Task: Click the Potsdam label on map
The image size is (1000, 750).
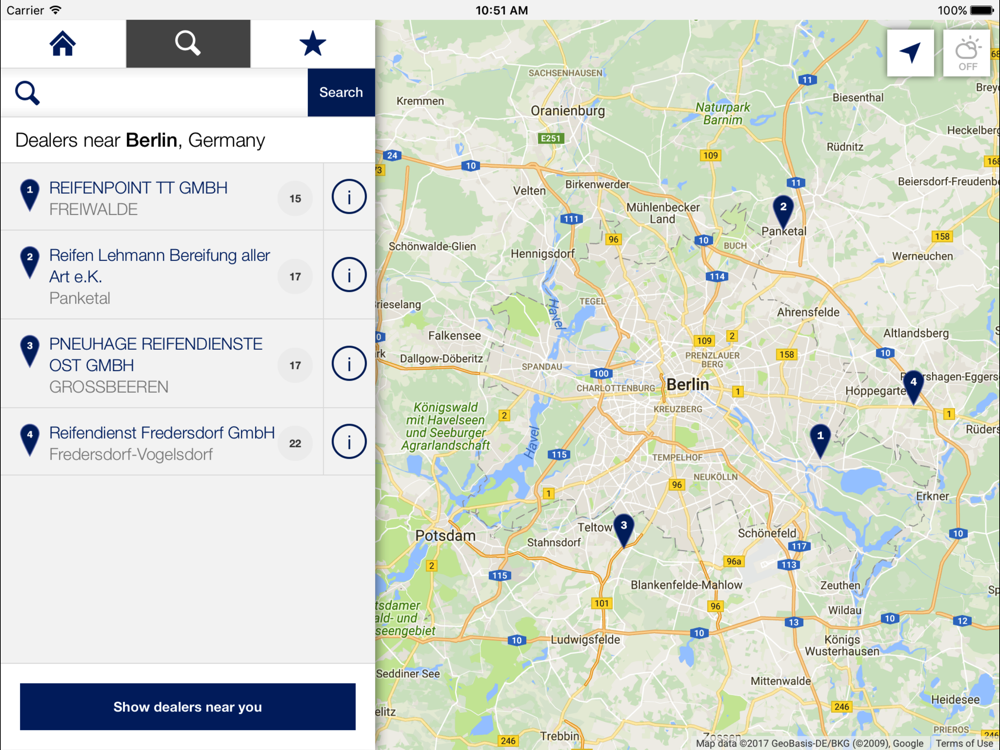Action: 445,536
